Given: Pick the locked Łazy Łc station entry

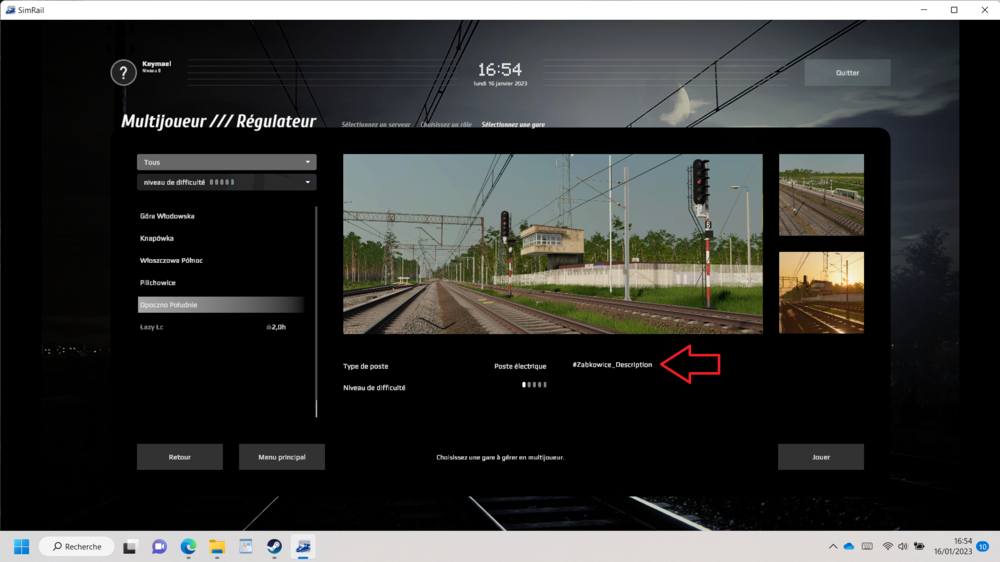Looking at the screenshot, I should (x=152, y=327).
